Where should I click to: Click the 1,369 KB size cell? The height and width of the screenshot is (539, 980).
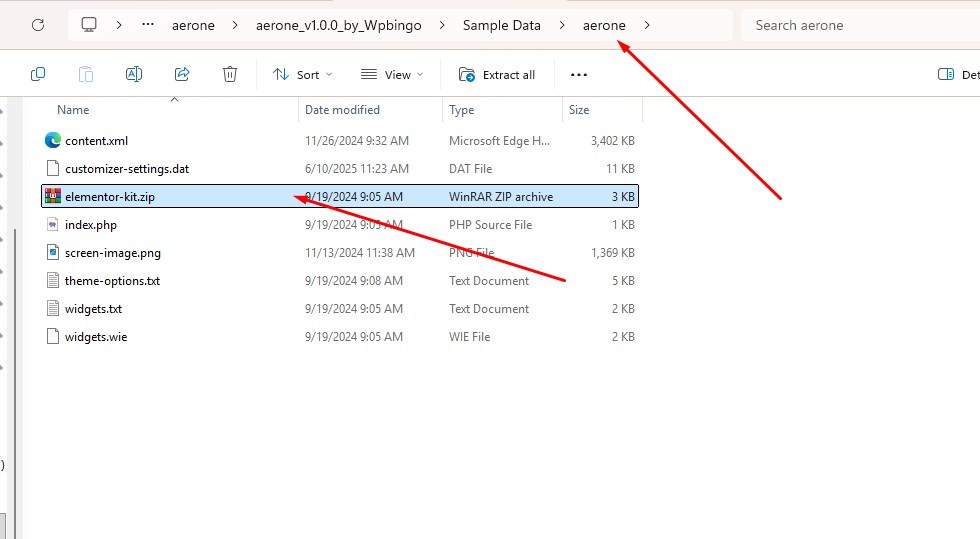point(612,253)
